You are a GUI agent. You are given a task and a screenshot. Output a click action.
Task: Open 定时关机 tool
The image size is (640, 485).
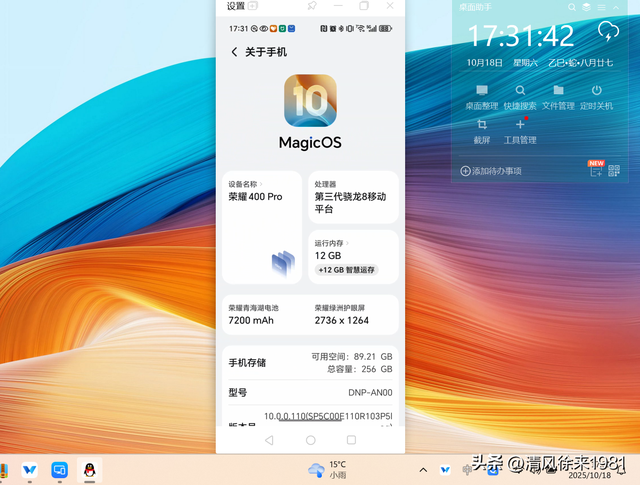point(596,98)
